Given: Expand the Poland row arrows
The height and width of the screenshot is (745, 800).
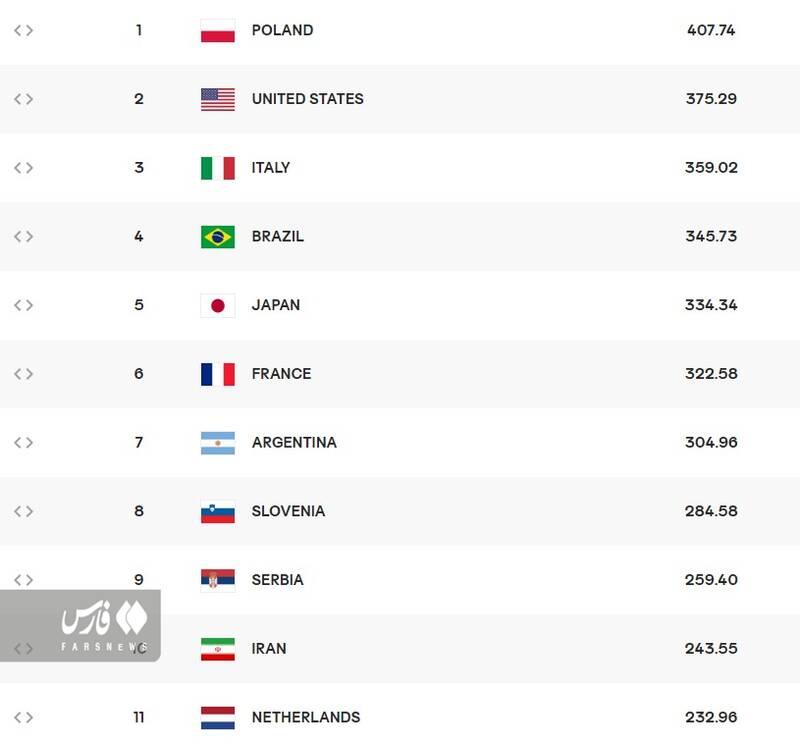Looking at the screenshot, I should [23, 30].
